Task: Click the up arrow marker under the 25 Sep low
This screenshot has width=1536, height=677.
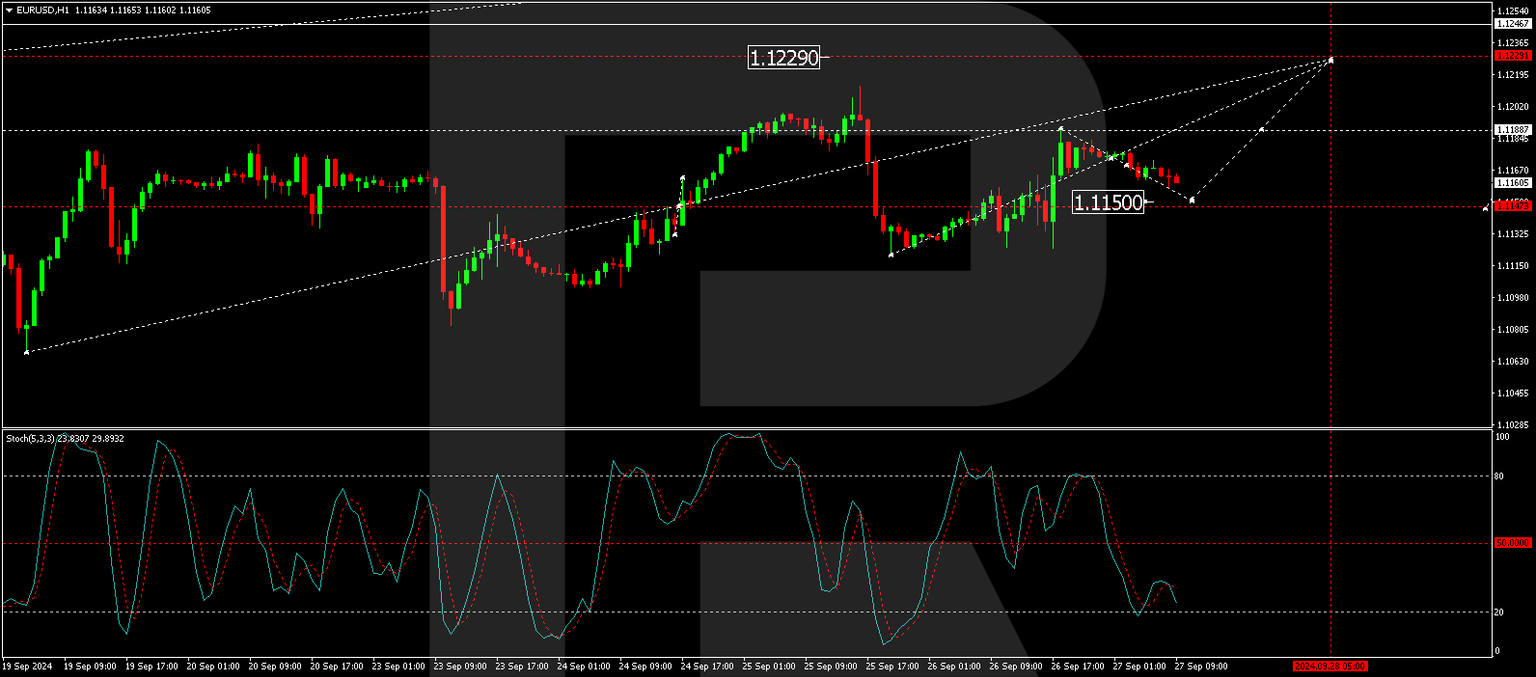Action: (x=891, y=255)
